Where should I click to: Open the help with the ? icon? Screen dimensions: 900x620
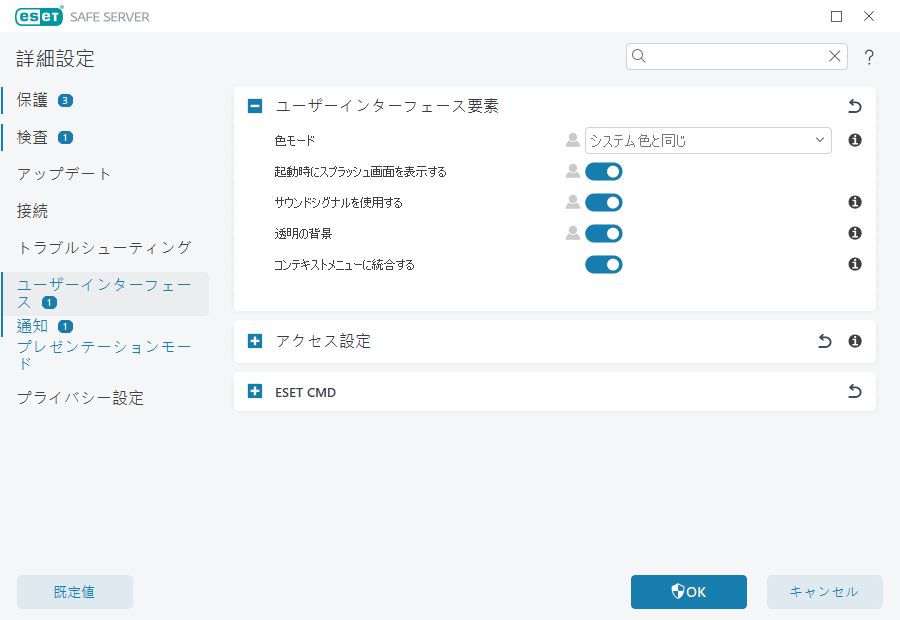(868, 57)
